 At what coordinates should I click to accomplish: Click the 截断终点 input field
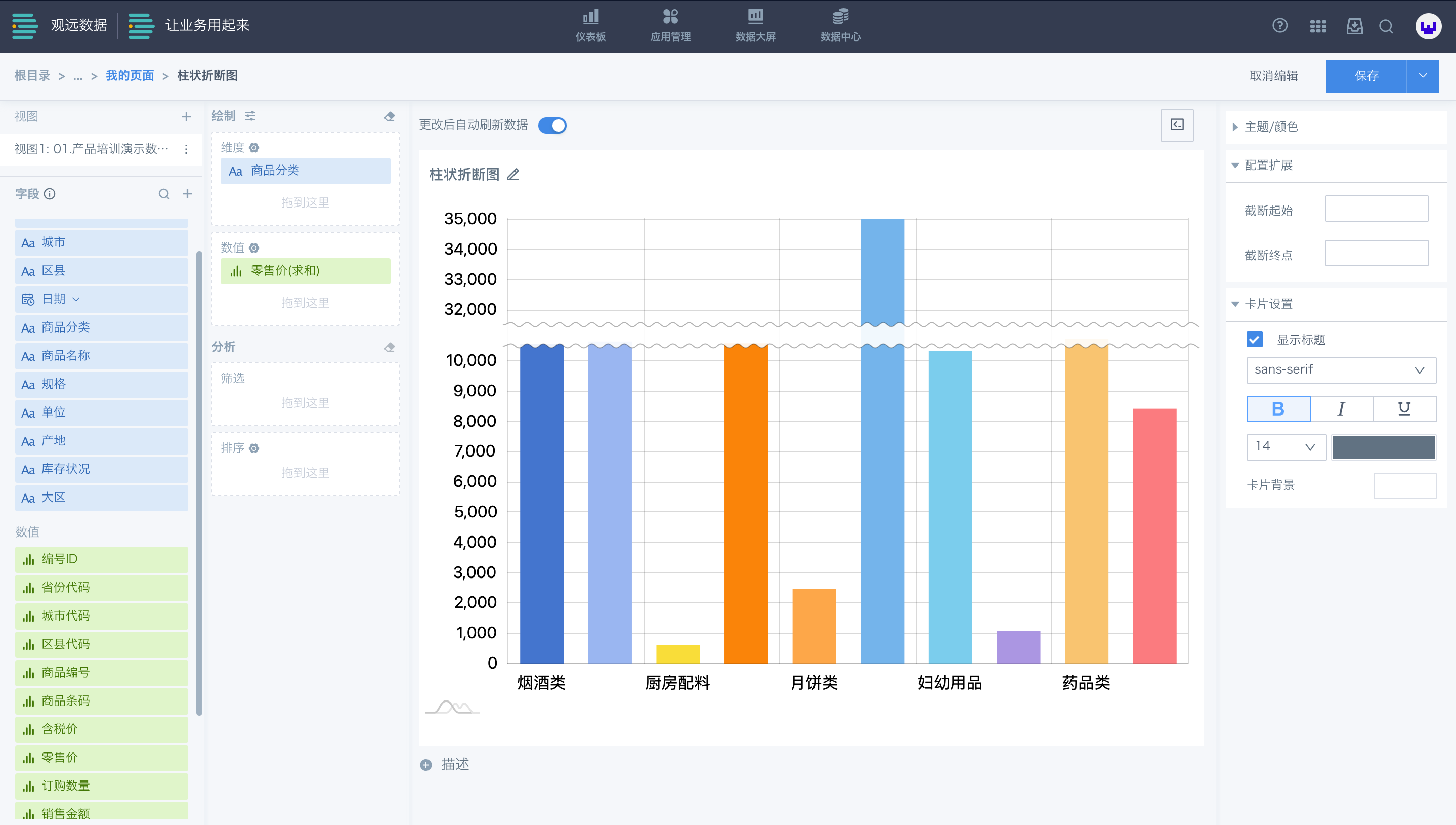click(1377, 253)
